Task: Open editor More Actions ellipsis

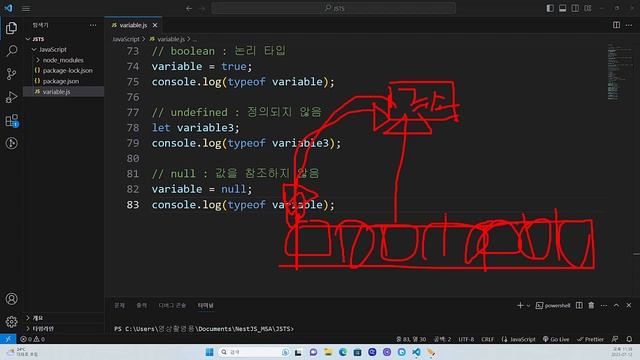Action: pyautogui.click(x=629, y=25)
